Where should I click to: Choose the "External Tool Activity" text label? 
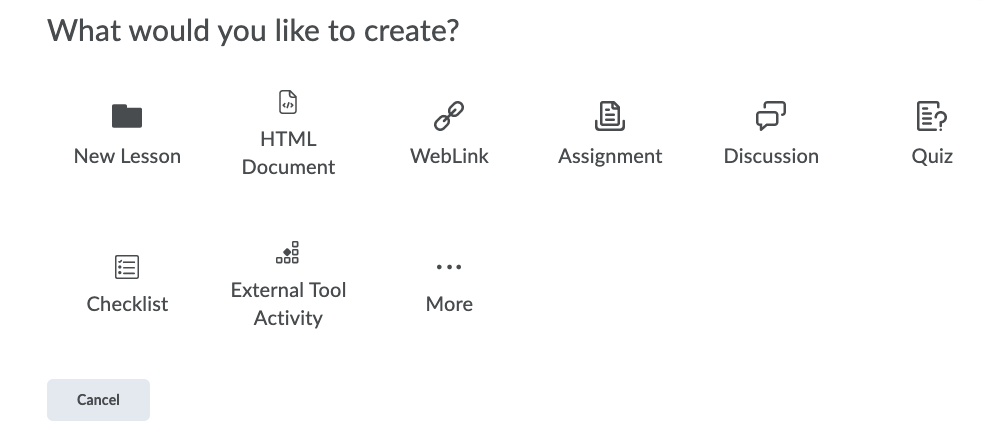click(288, 304)
